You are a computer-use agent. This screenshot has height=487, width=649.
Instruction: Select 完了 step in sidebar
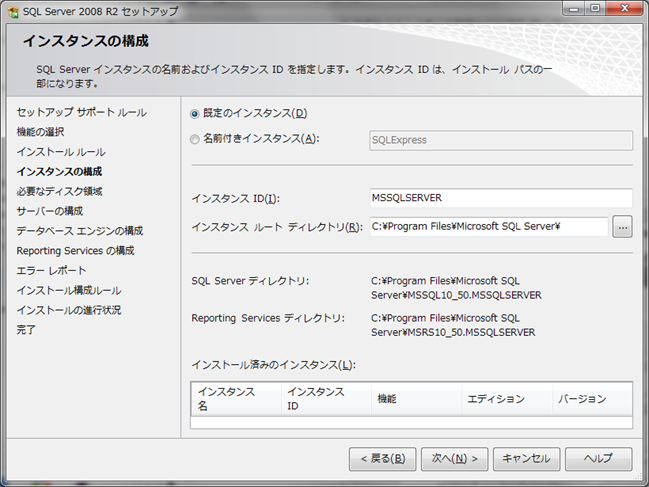point(26,330)
